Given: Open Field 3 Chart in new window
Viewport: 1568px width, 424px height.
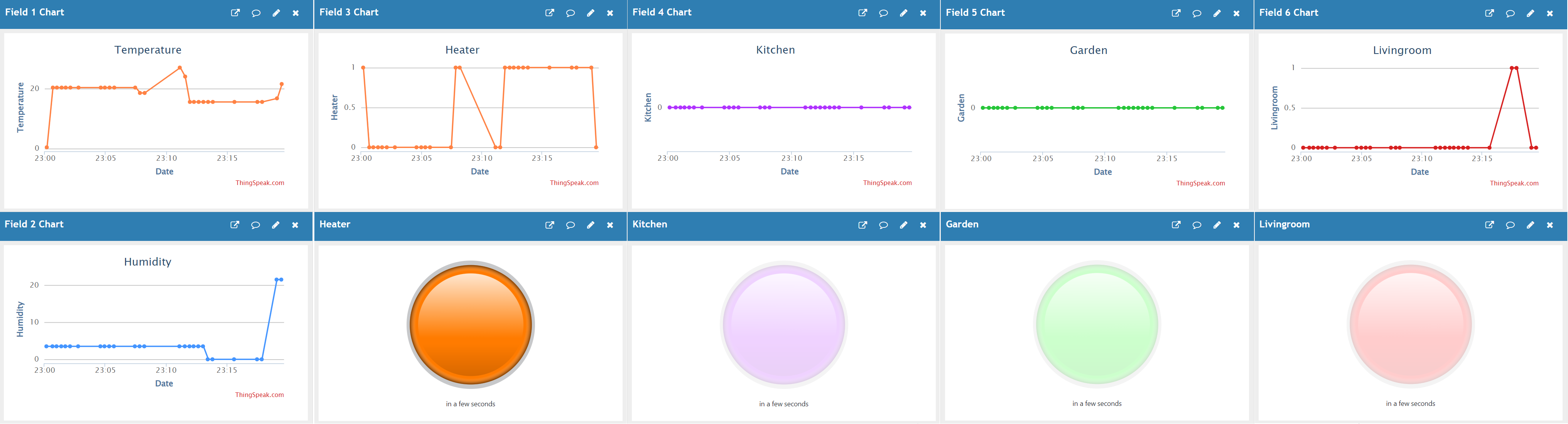Looking at the screenshot, I should (550, 13).
